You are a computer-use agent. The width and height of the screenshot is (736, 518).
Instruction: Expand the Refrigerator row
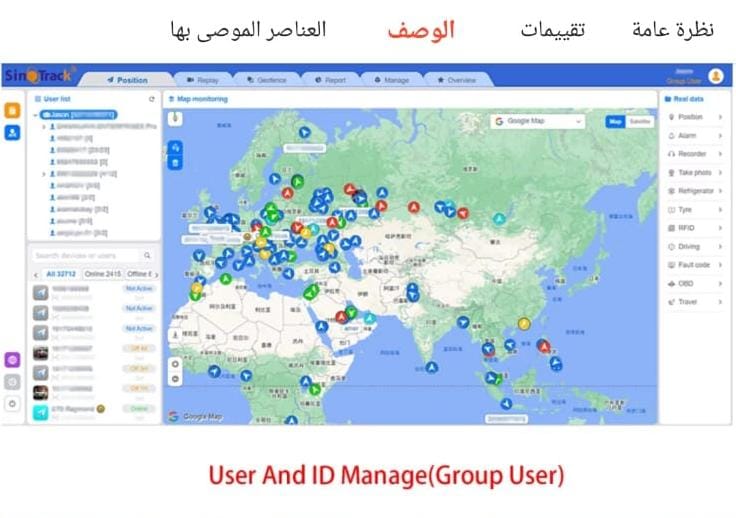tap(695, 191)
